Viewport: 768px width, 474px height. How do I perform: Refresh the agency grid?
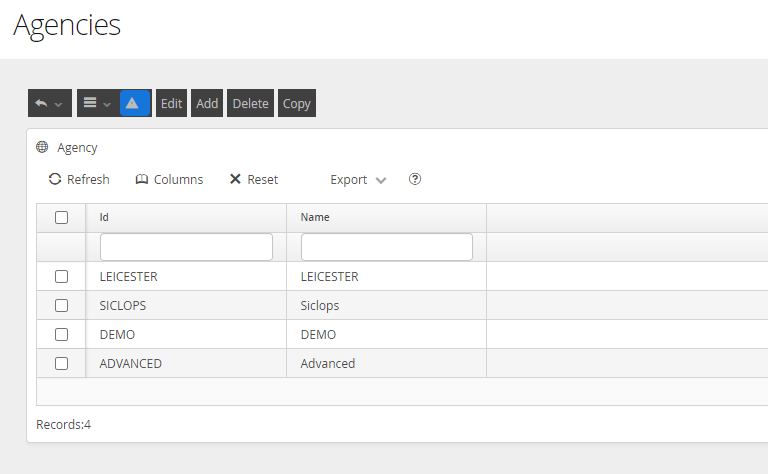pos(79,180)
